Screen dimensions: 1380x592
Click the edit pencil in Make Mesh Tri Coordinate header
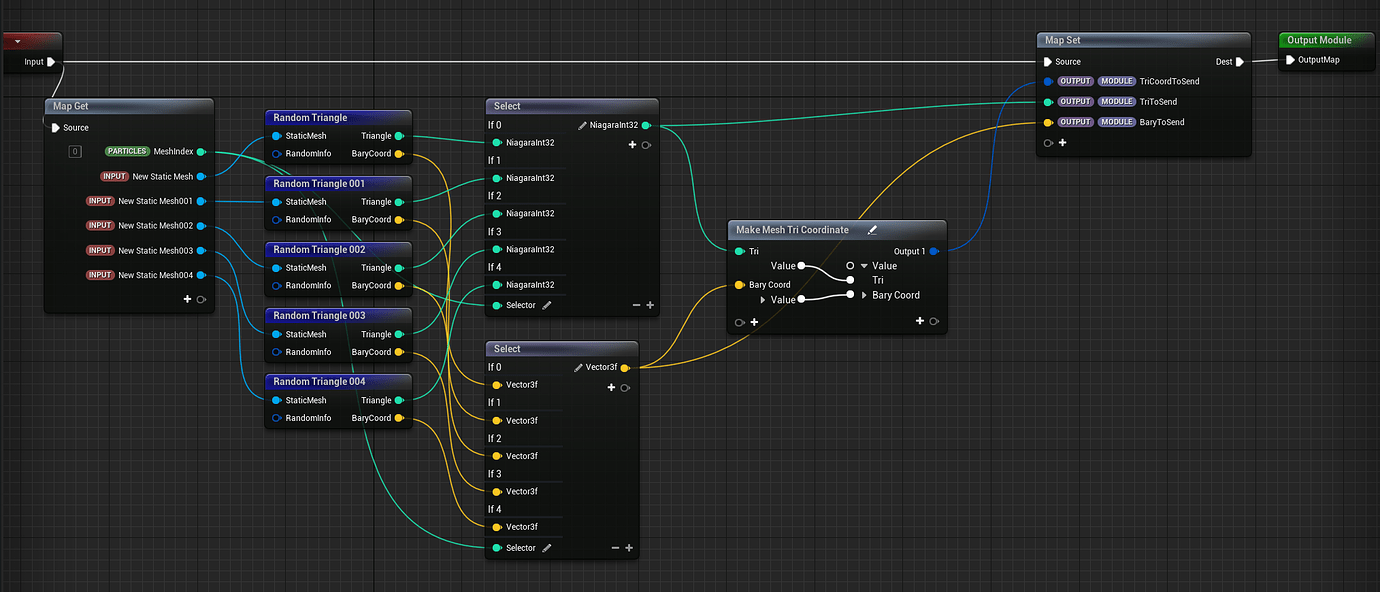(x=872, y=230)
